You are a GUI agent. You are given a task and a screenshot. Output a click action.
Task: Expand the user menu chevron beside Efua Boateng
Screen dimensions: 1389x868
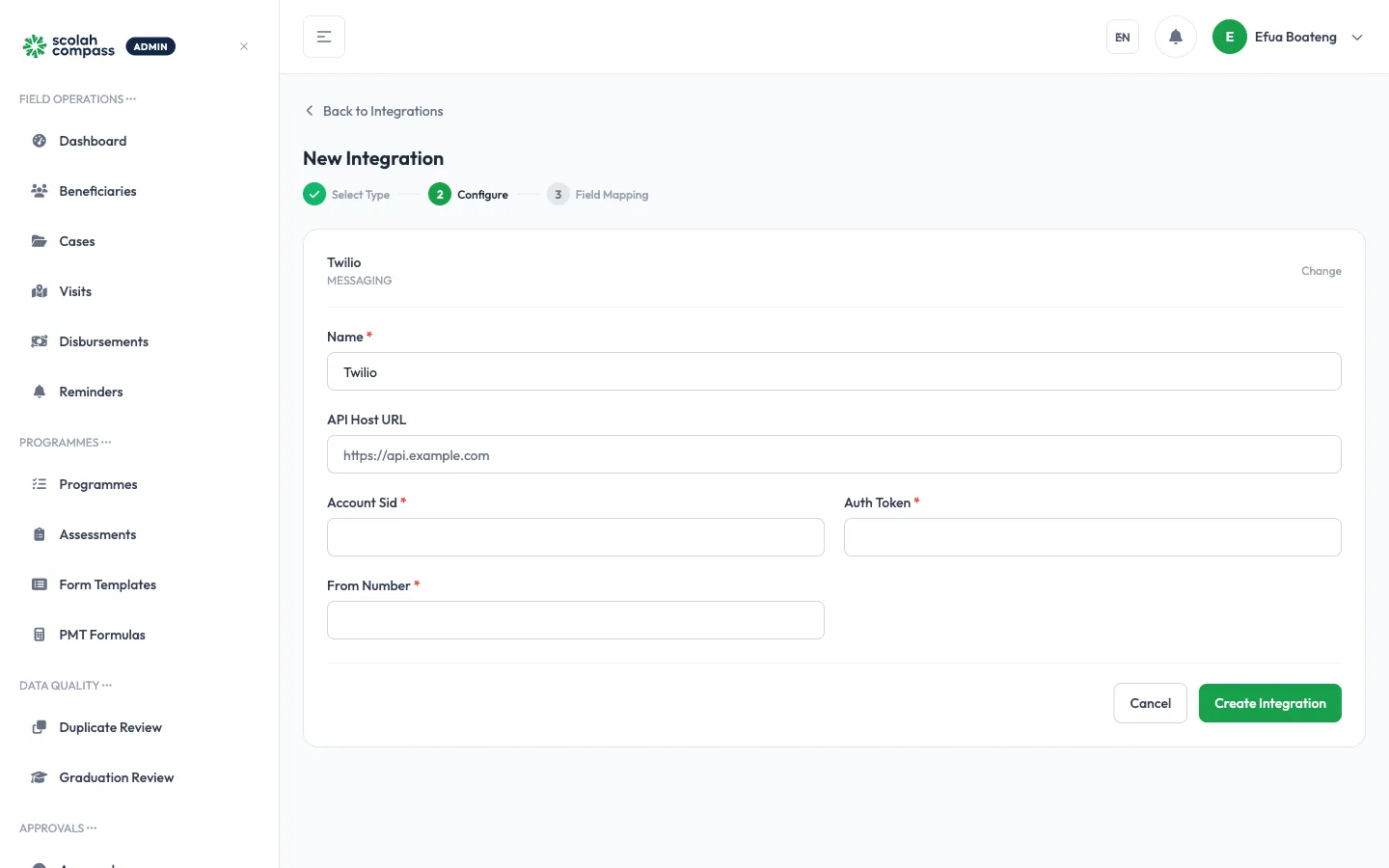point(1357,38)
